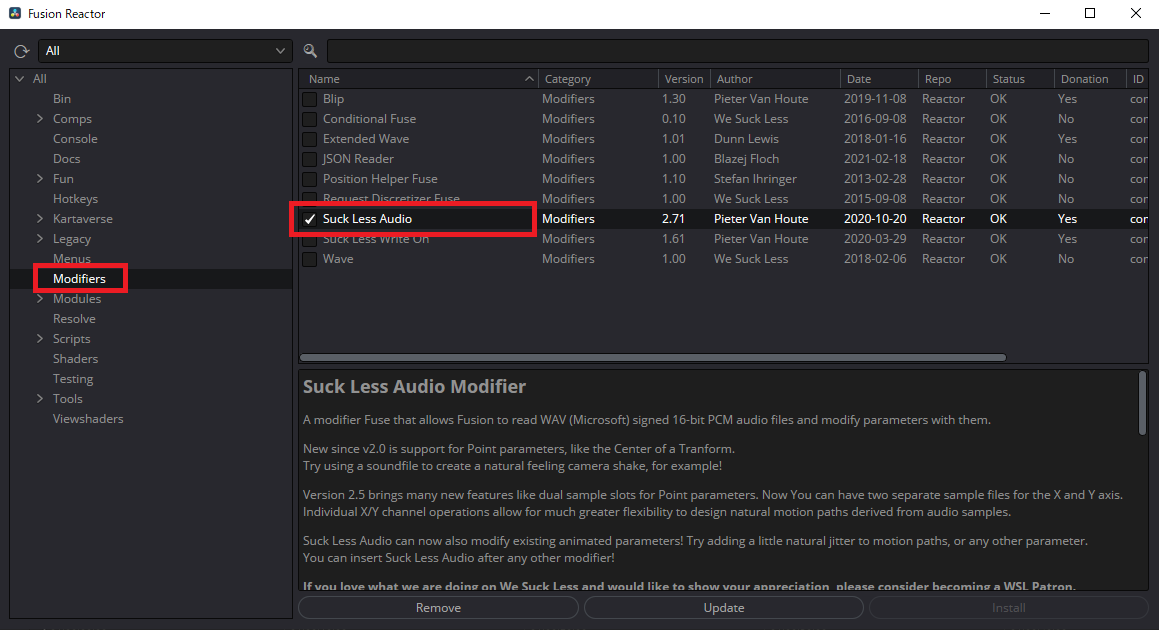Expand the Scripts category
Viewport: 1159px width, 630px height.
[40, 338]
